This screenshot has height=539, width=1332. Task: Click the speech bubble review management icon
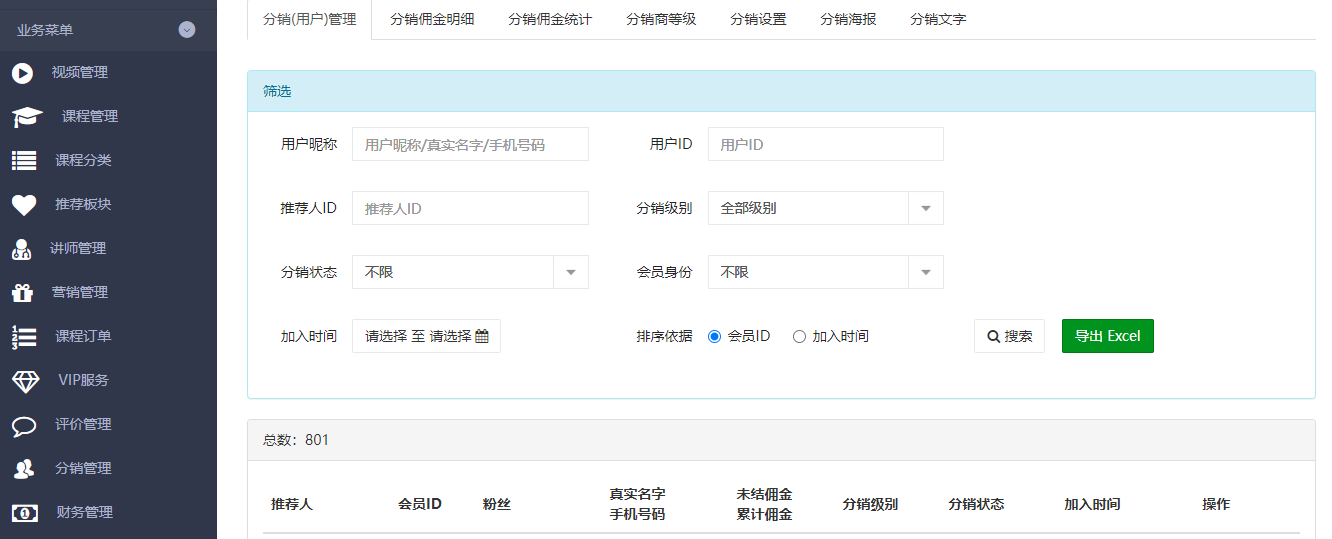tap(24, 425)
